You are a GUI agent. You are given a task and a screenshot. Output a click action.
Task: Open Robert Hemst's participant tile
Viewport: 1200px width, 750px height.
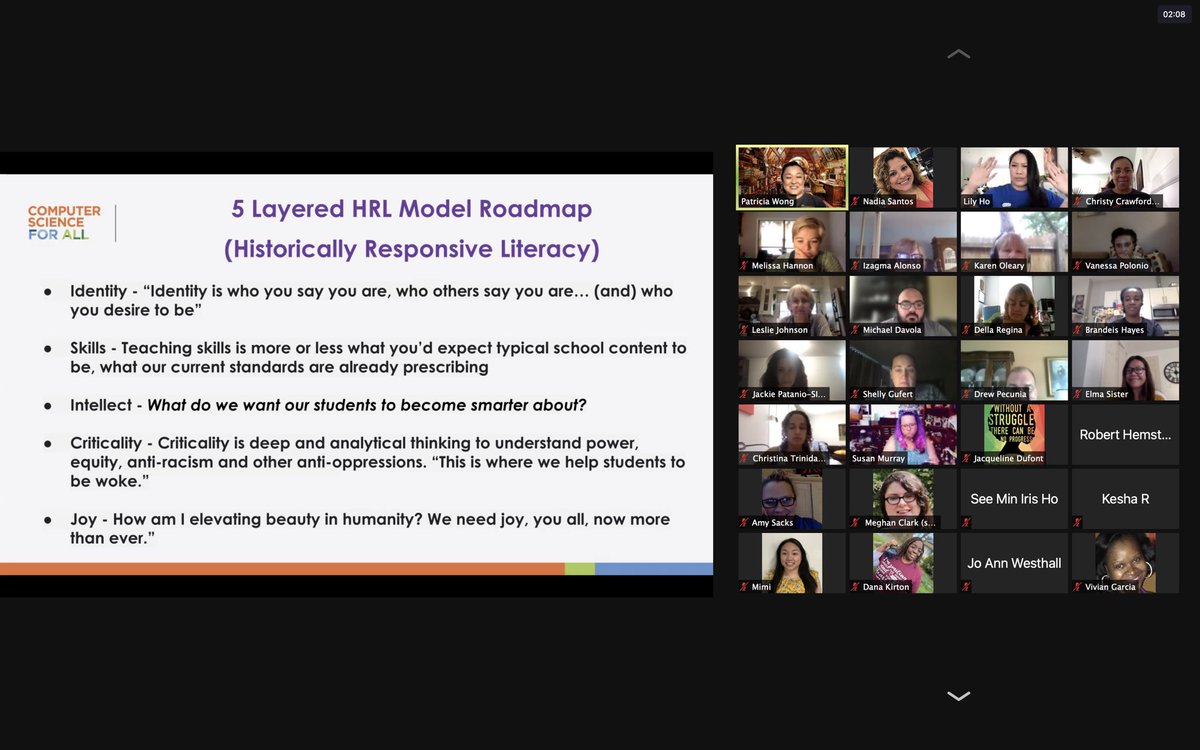pos(1125,433)
